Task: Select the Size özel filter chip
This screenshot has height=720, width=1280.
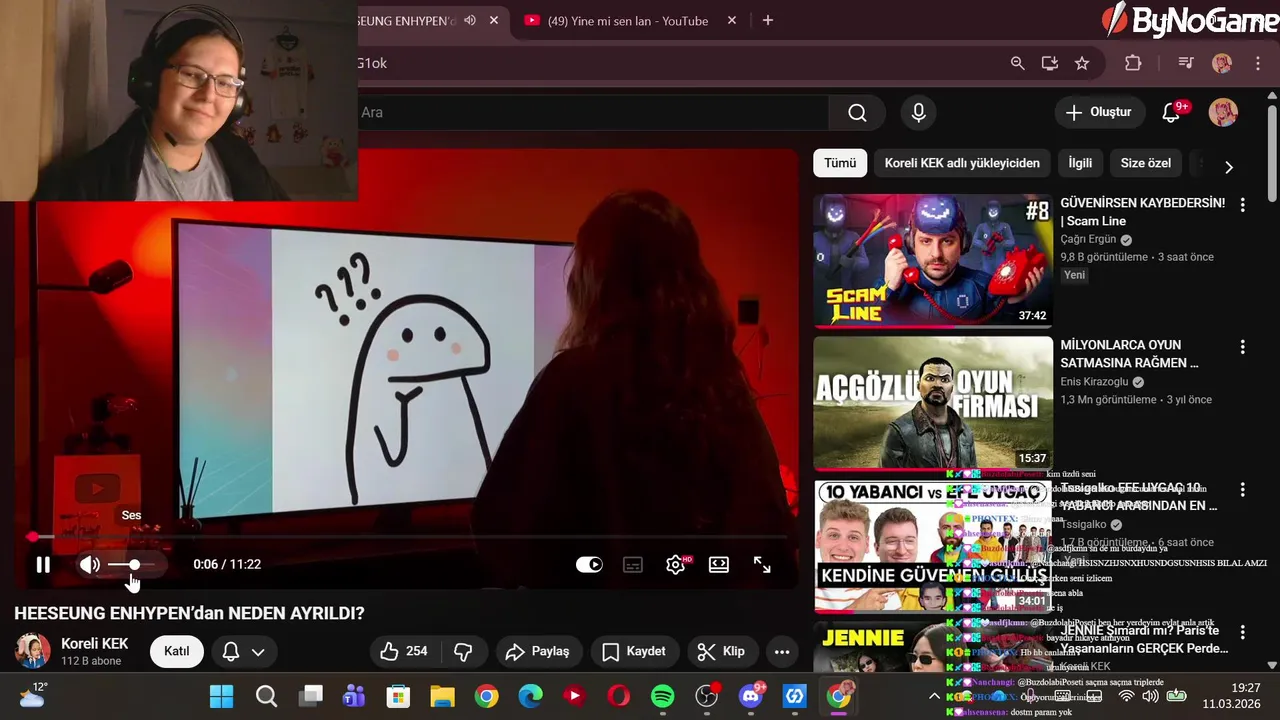Action: click(1145, 163)
